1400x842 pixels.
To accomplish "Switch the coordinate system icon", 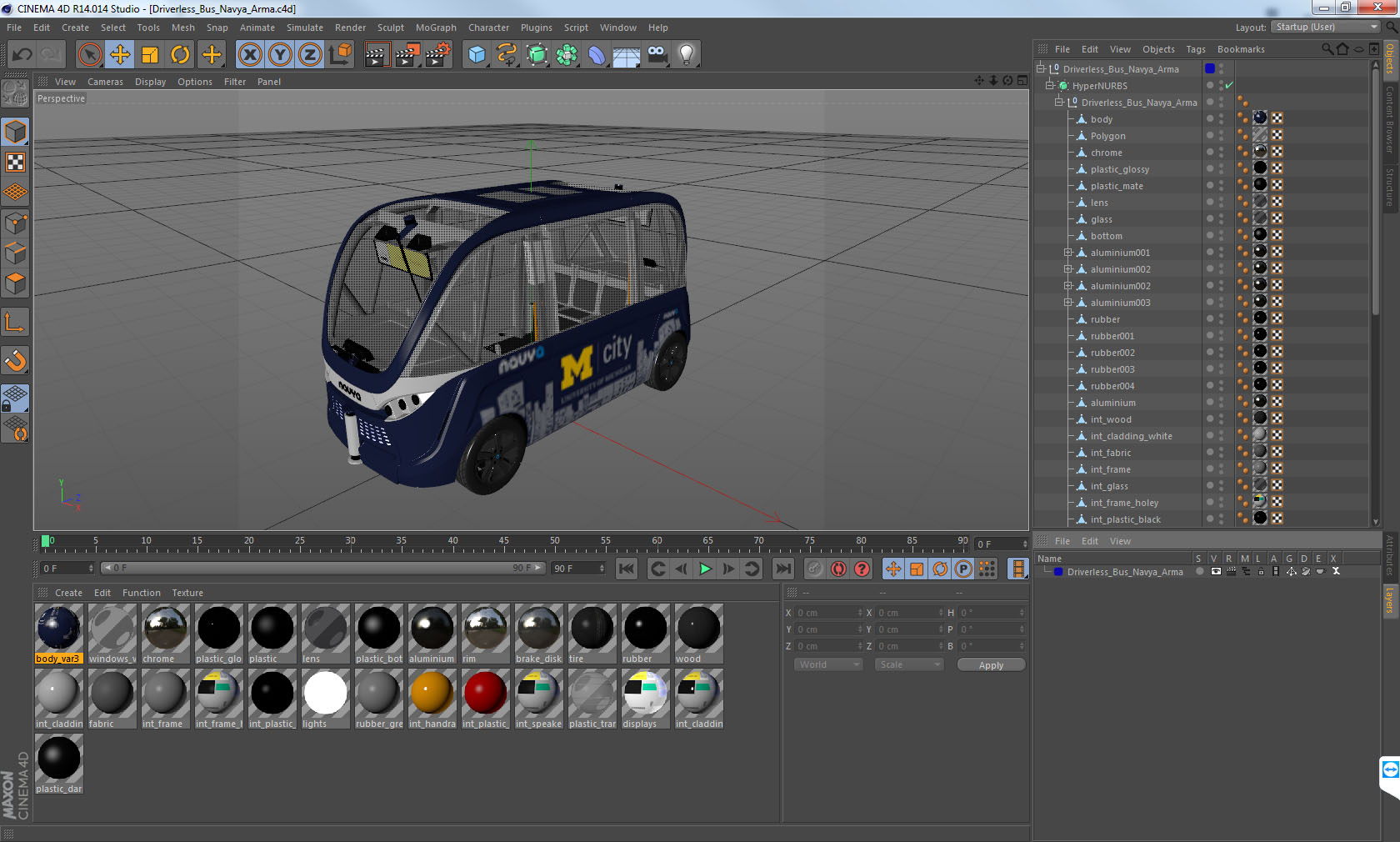I will click(x=340, y=55).
